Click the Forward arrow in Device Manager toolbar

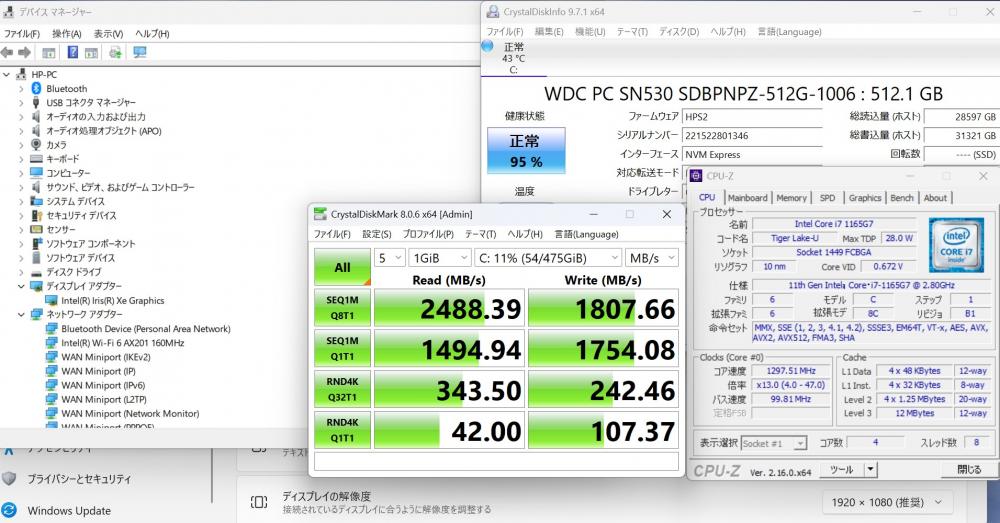[24, 52]
